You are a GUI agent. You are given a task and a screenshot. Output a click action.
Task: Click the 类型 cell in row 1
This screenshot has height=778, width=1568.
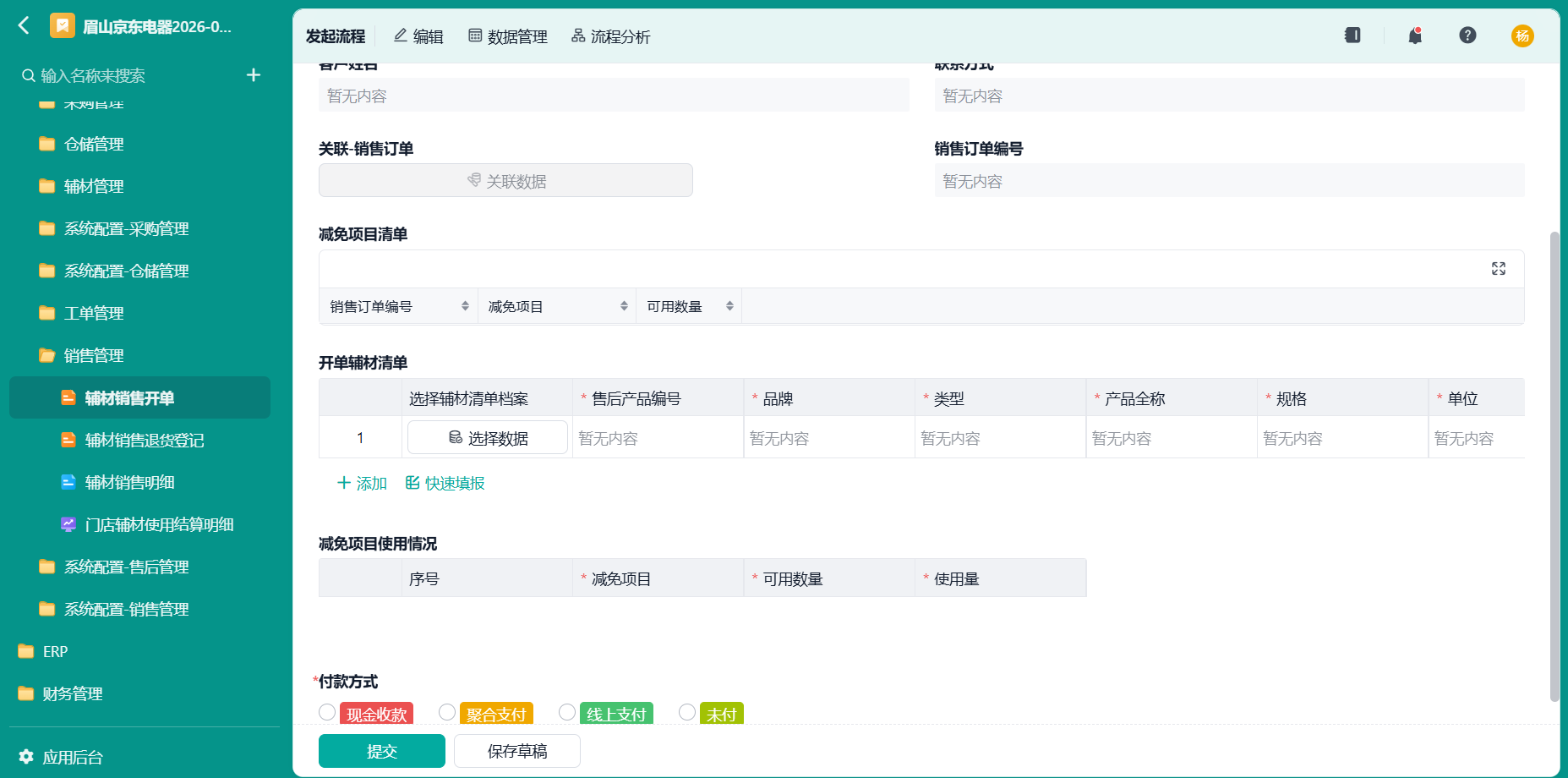tap(1000, 437)
